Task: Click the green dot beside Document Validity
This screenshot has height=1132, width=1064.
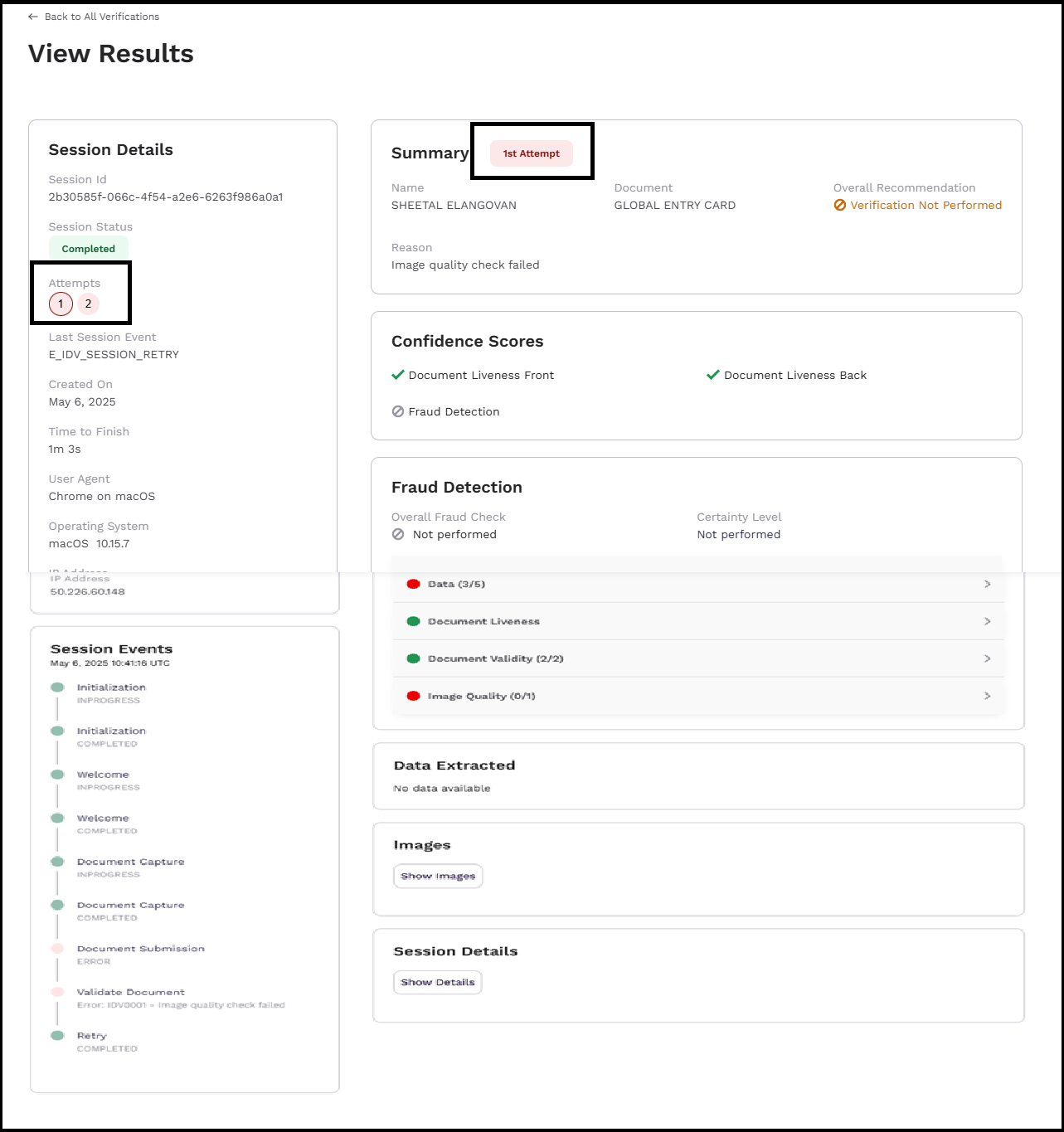Action: tap(413, 658)
